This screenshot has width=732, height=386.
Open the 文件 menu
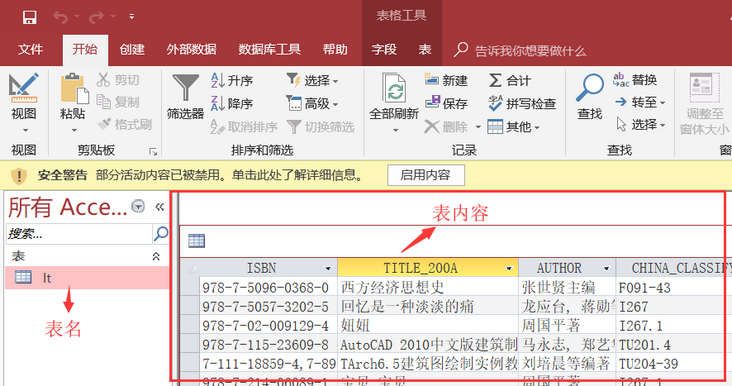pyautogui.click(x=30, y=49)
